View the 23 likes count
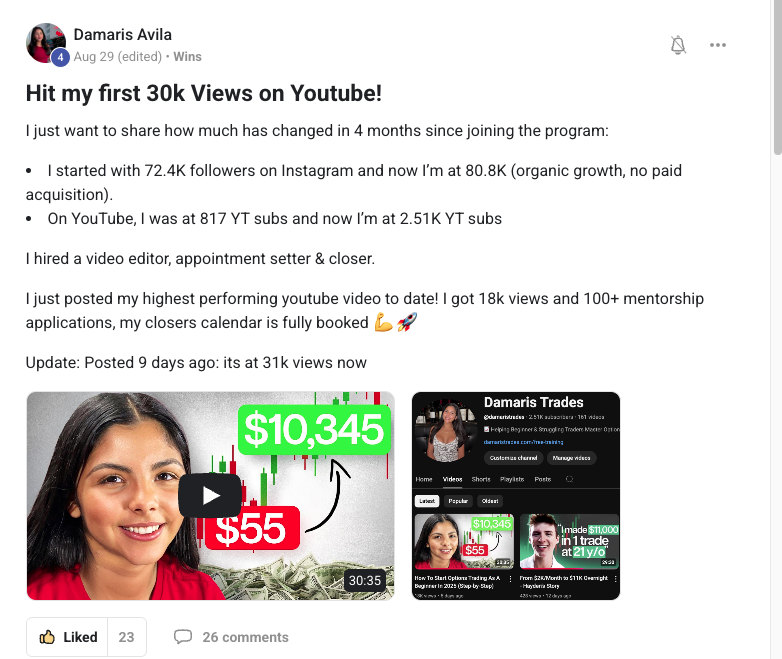 pyautogui.click(x=126, y=637)
